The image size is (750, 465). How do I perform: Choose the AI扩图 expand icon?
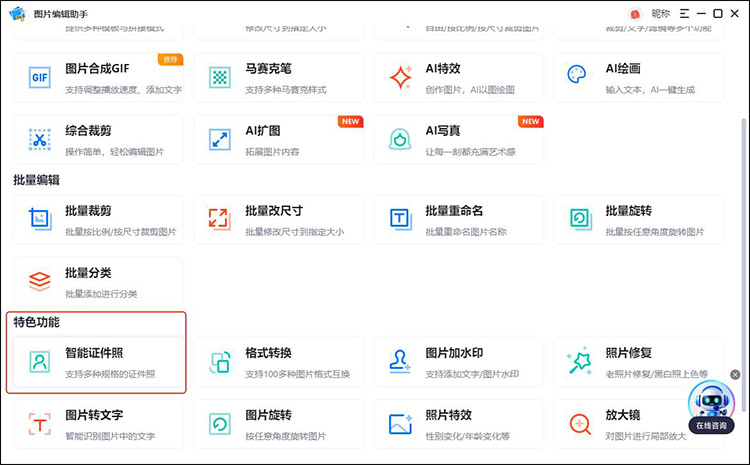coord(220,139)
